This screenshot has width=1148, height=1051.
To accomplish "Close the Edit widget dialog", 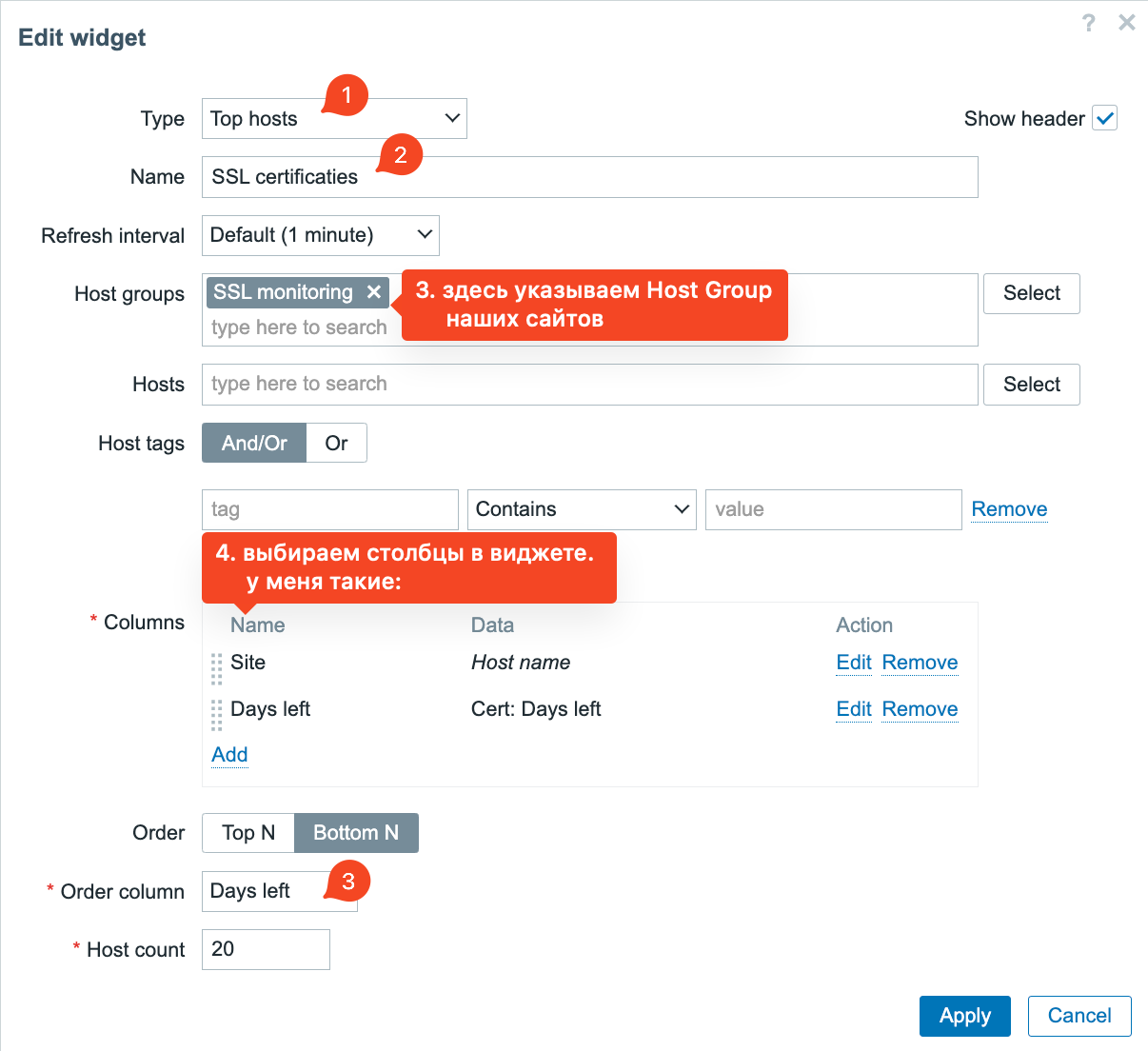I will click(x=1127, y=23).
